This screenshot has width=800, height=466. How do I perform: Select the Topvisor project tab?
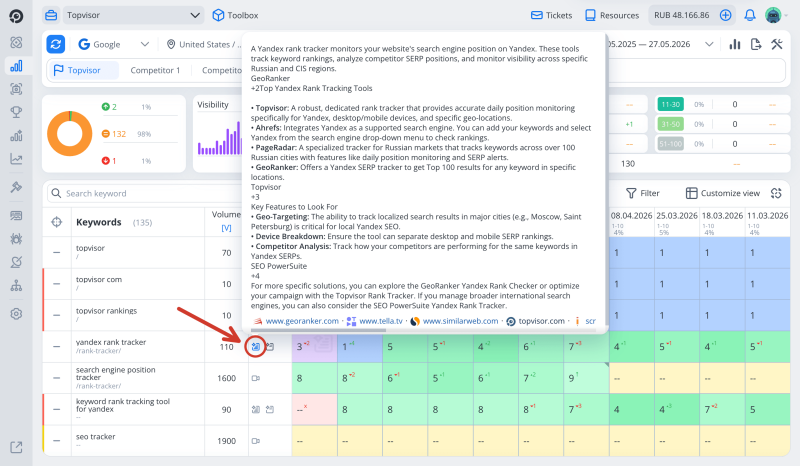click(83, 70)
